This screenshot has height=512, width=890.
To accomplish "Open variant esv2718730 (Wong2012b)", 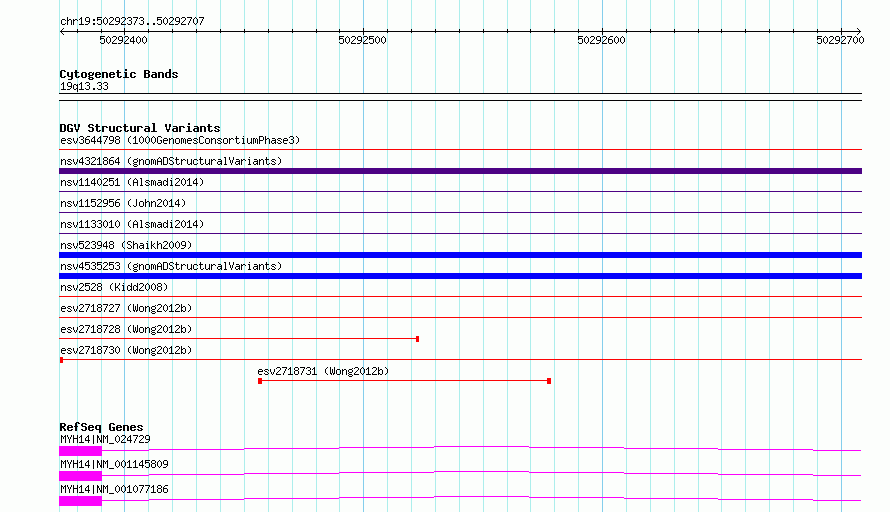I will [126, 350].
